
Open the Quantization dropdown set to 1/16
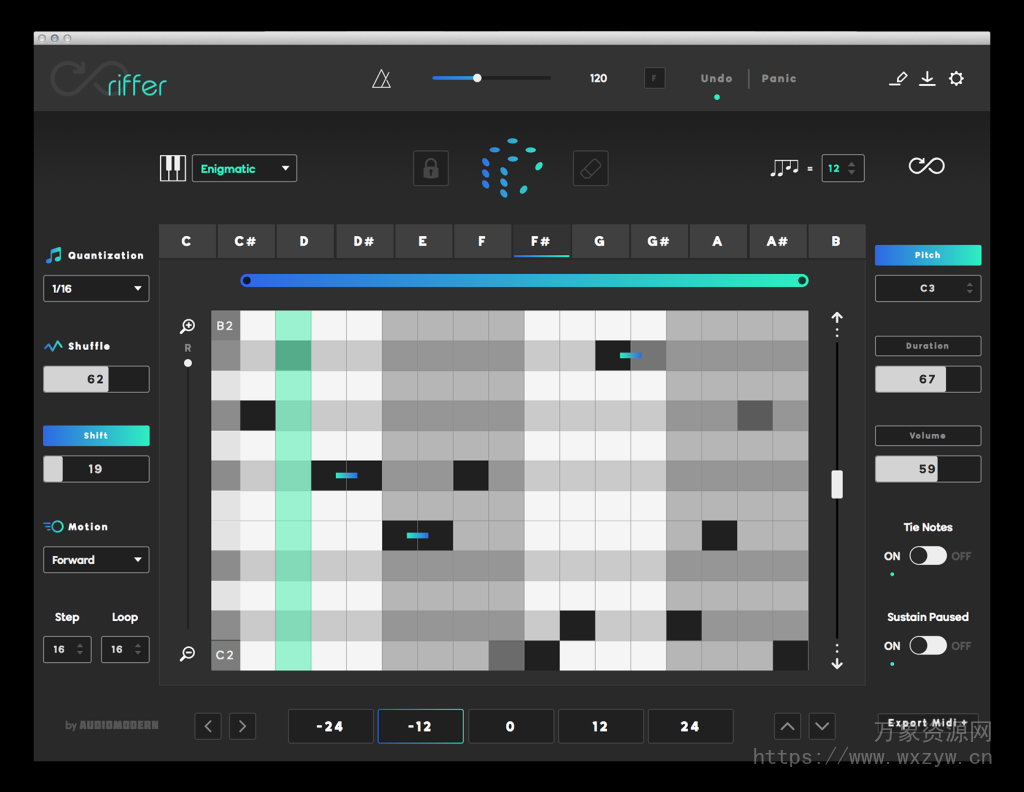96,288
